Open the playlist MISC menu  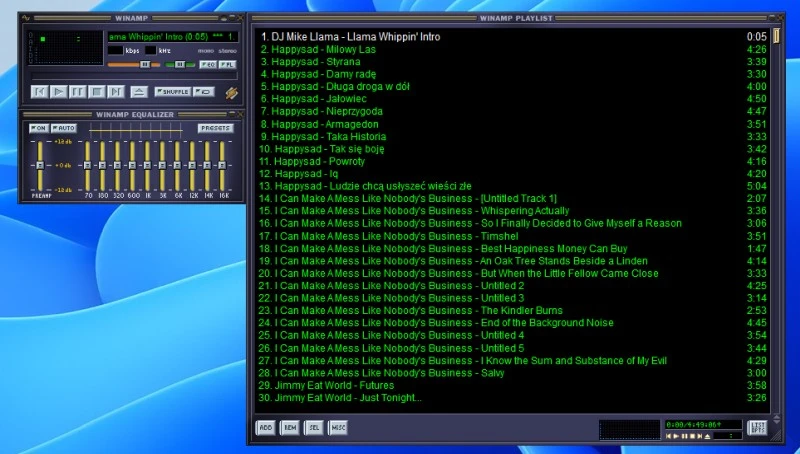coord(338,427)
